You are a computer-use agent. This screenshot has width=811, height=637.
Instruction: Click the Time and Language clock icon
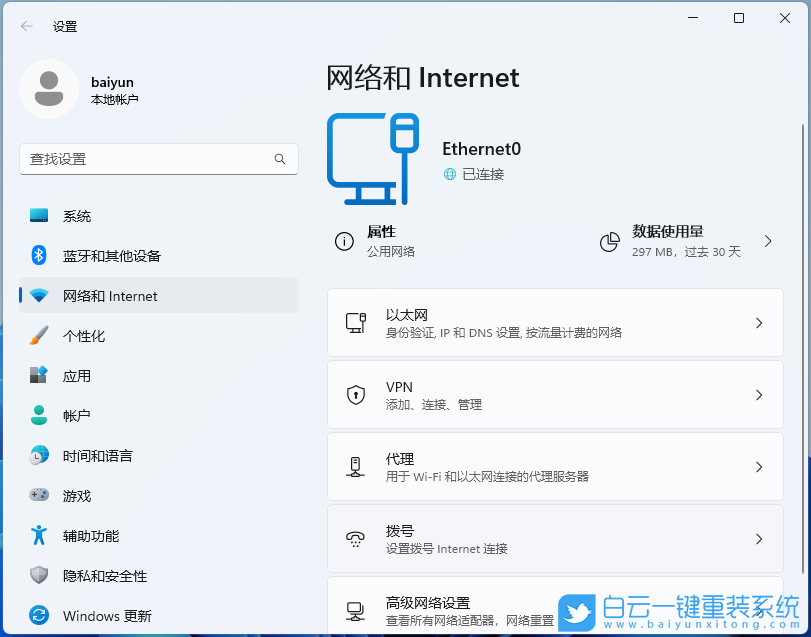point(37,455)
